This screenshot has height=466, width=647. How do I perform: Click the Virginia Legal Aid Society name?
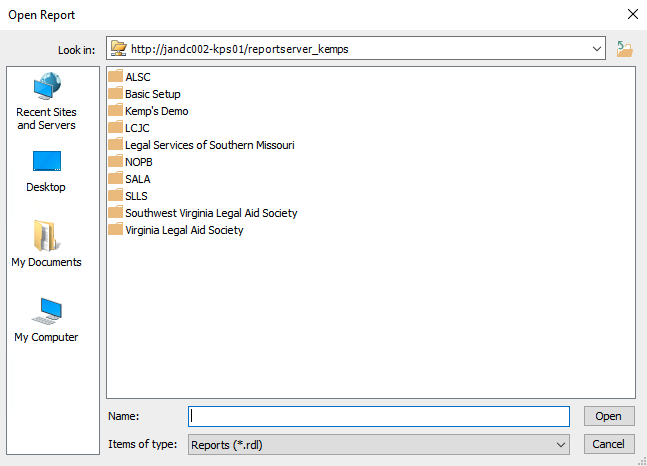tap(184, 230)
